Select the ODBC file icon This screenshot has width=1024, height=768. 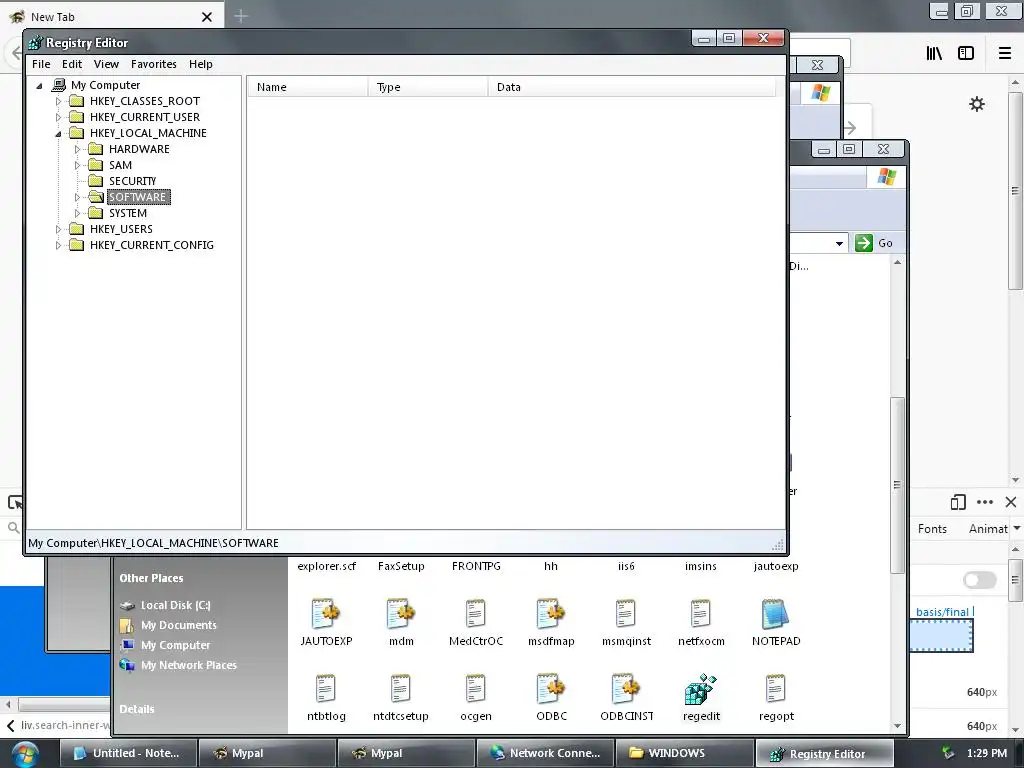551,690
